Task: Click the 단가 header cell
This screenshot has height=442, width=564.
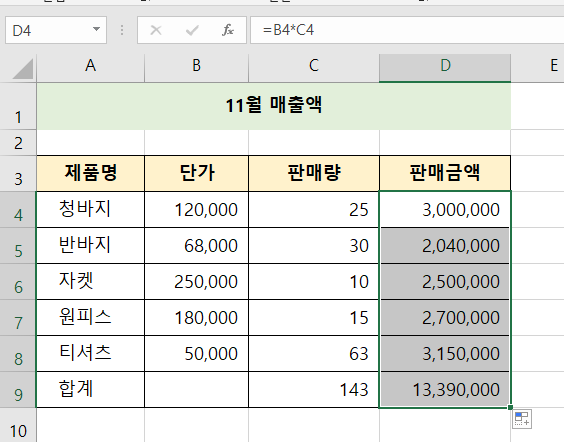Action: pos(196,173)
